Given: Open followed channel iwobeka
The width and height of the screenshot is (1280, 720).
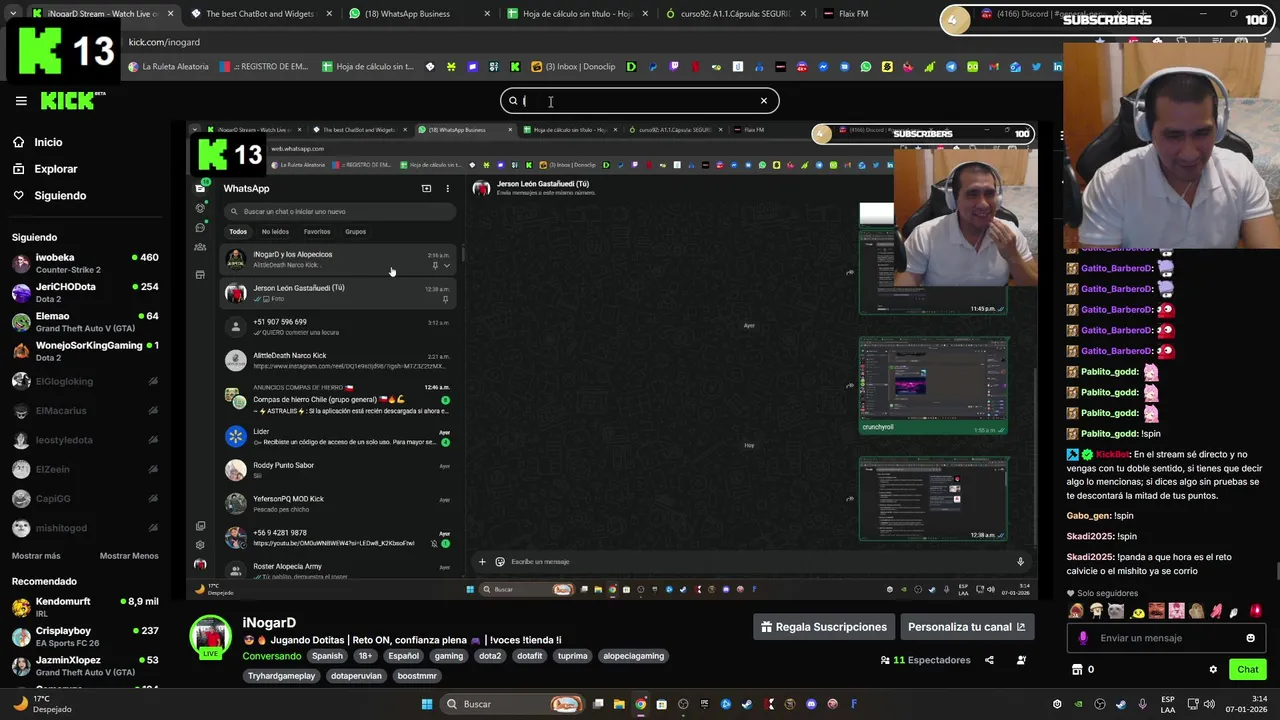Looking at the screenshot, I should tap(85, 263).
